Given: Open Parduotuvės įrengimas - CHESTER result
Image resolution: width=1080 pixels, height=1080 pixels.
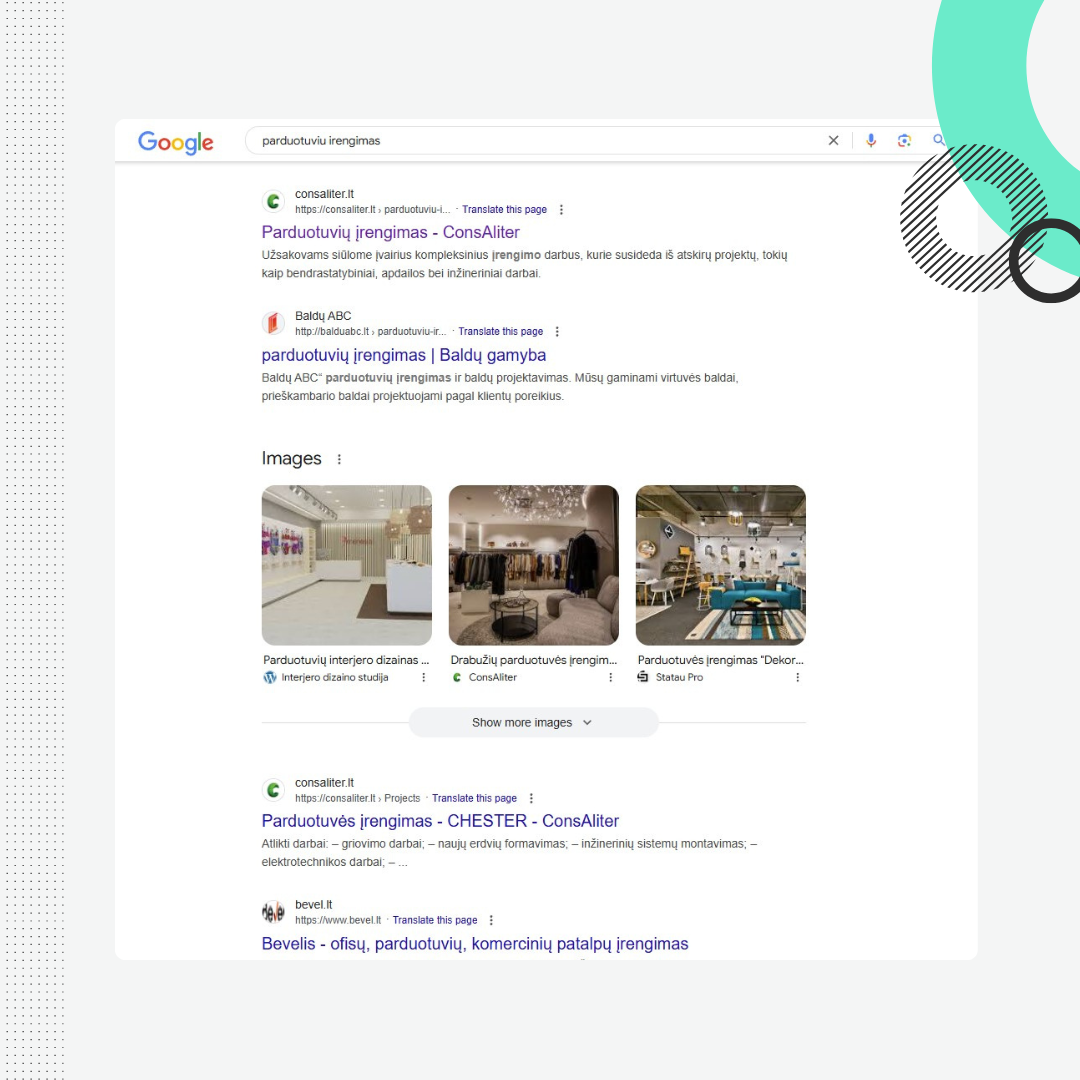Looking at the screenshot, I should pyautogui.click(x=440, y=821).
